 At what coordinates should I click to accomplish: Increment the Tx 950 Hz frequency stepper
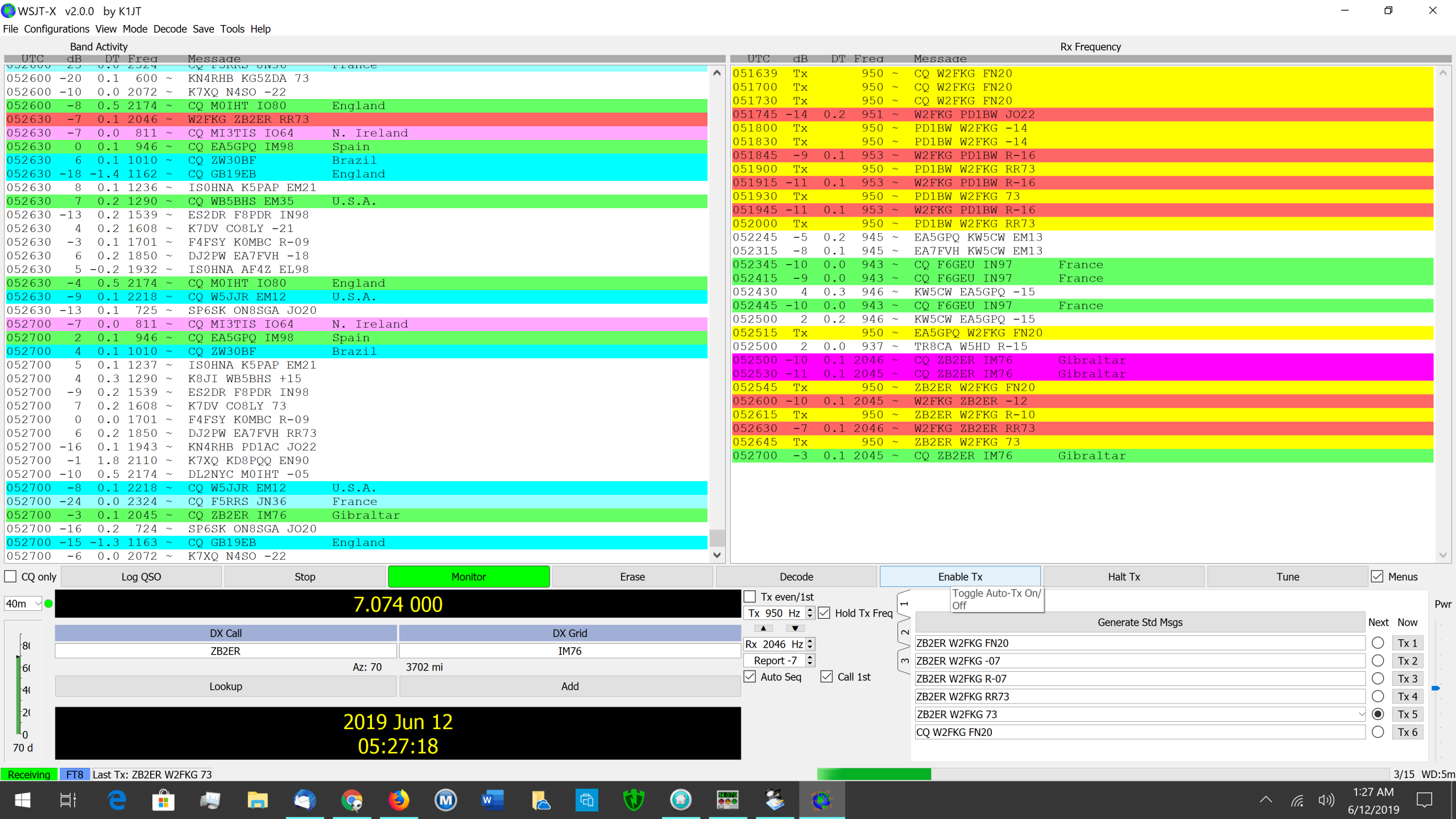(x=810, y=610)
